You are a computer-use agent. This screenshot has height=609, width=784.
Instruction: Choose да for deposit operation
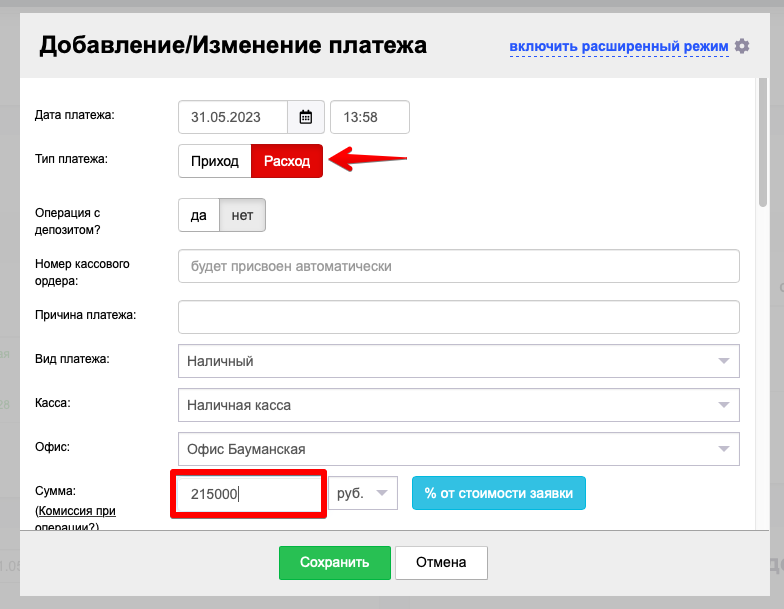click(198, 215)
